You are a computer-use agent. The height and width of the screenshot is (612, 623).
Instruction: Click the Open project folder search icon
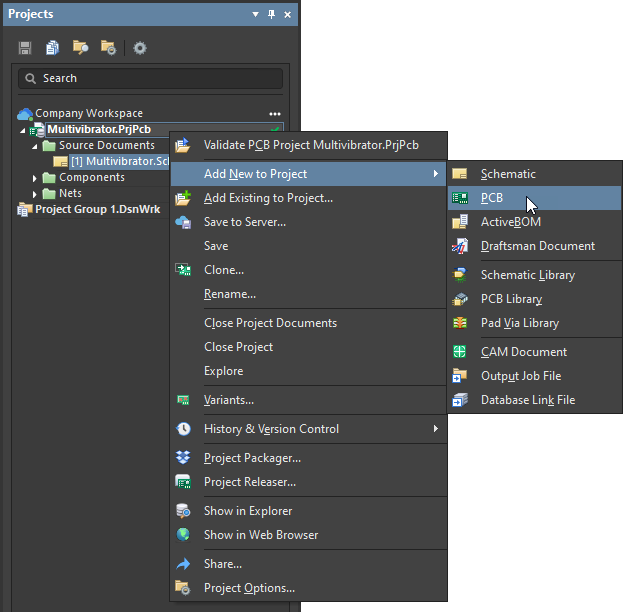tap(81, 48)
